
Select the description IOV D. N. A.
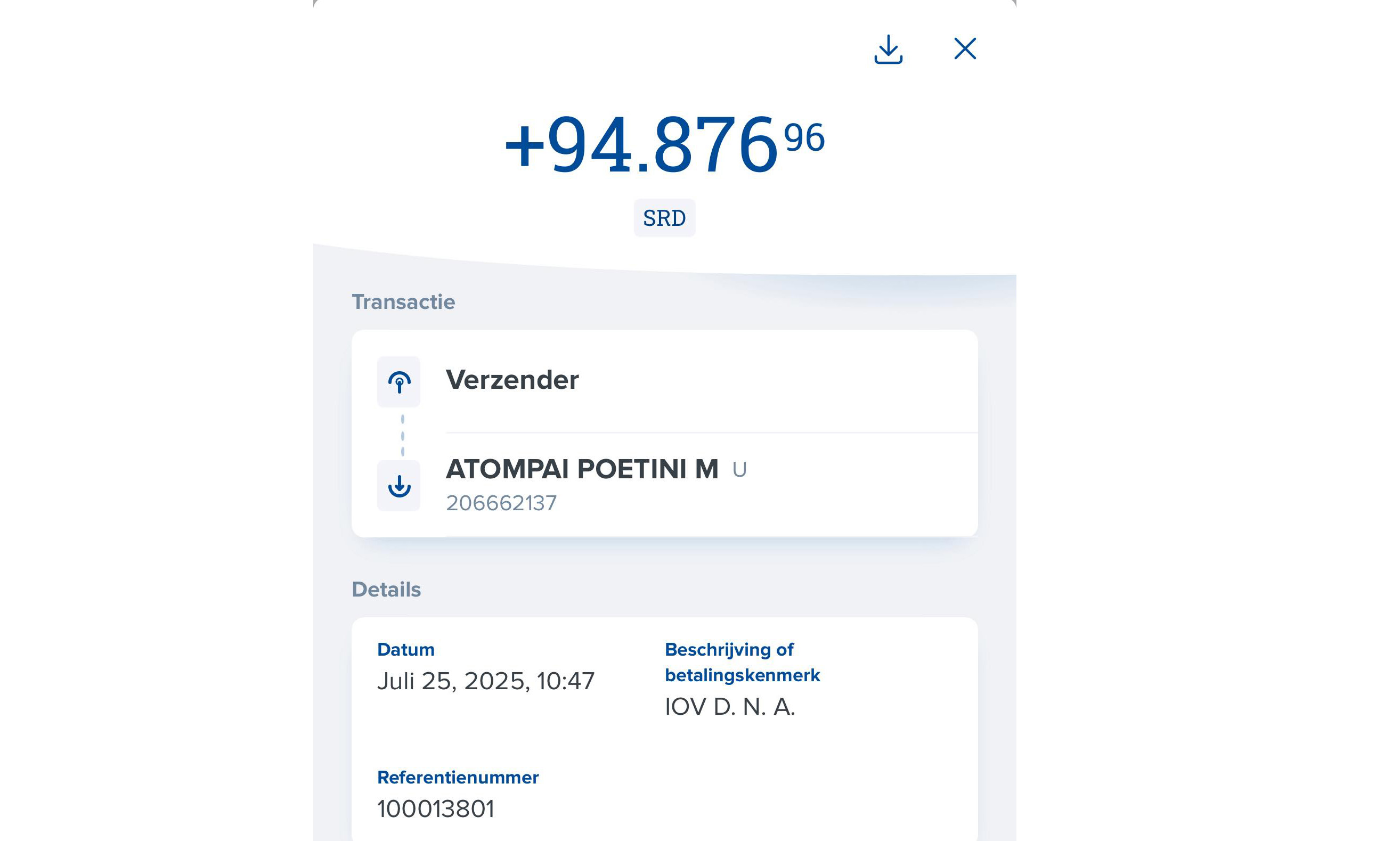coord(729,707)
